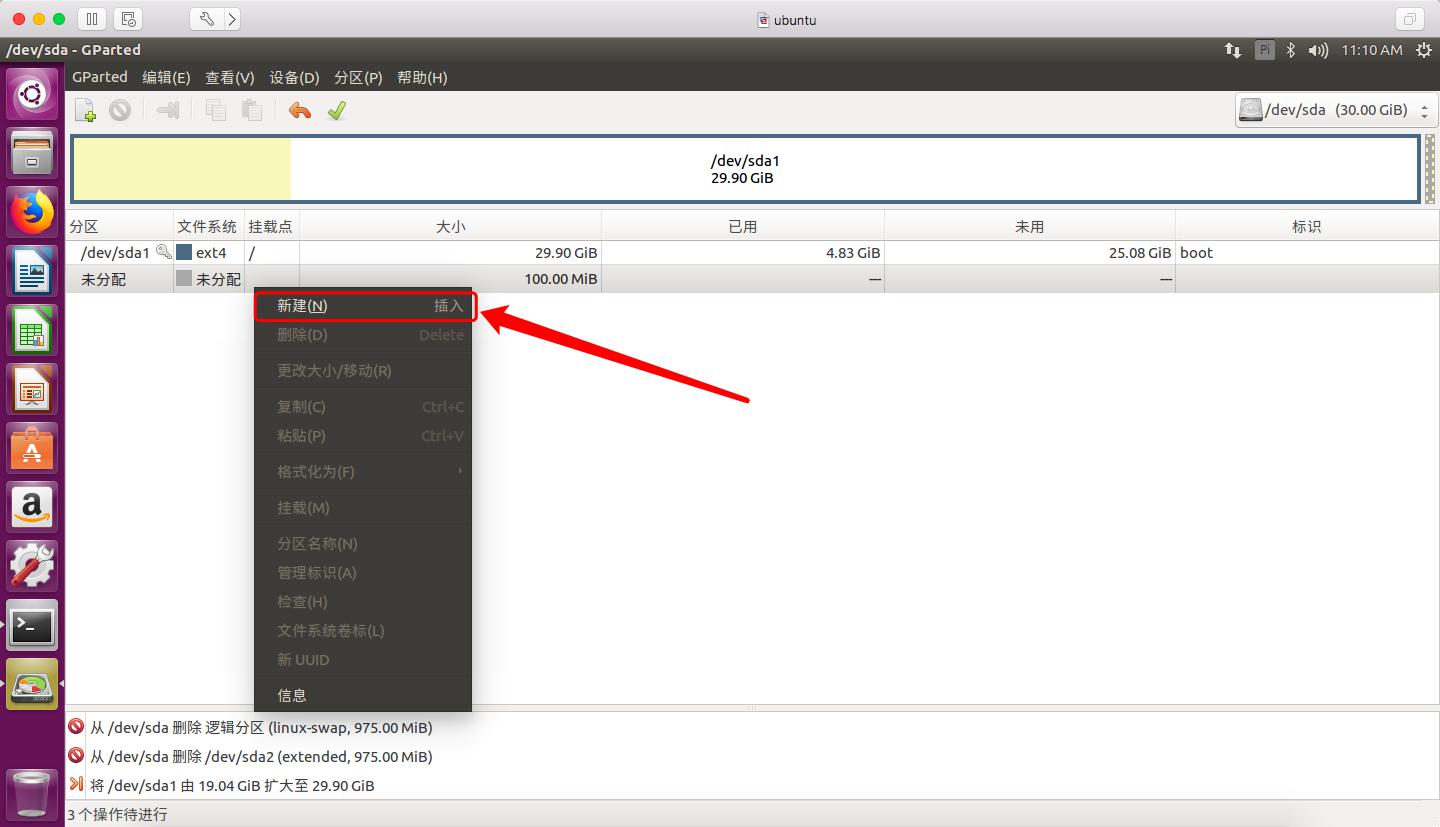
Task: Sort by the 已用 column header
Action: coord(743,226)
